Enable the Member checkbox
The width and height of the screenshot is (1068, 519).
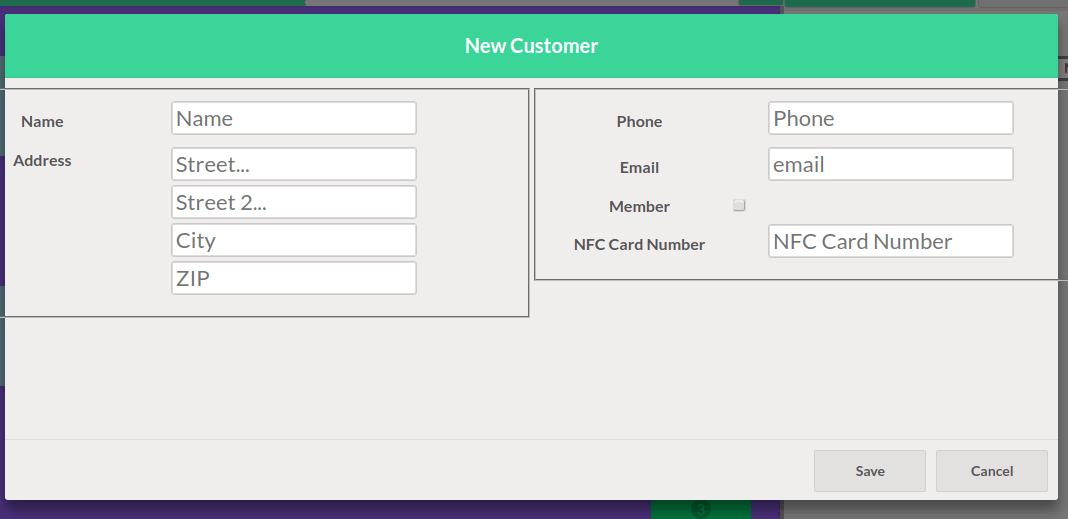pos(740,205)
